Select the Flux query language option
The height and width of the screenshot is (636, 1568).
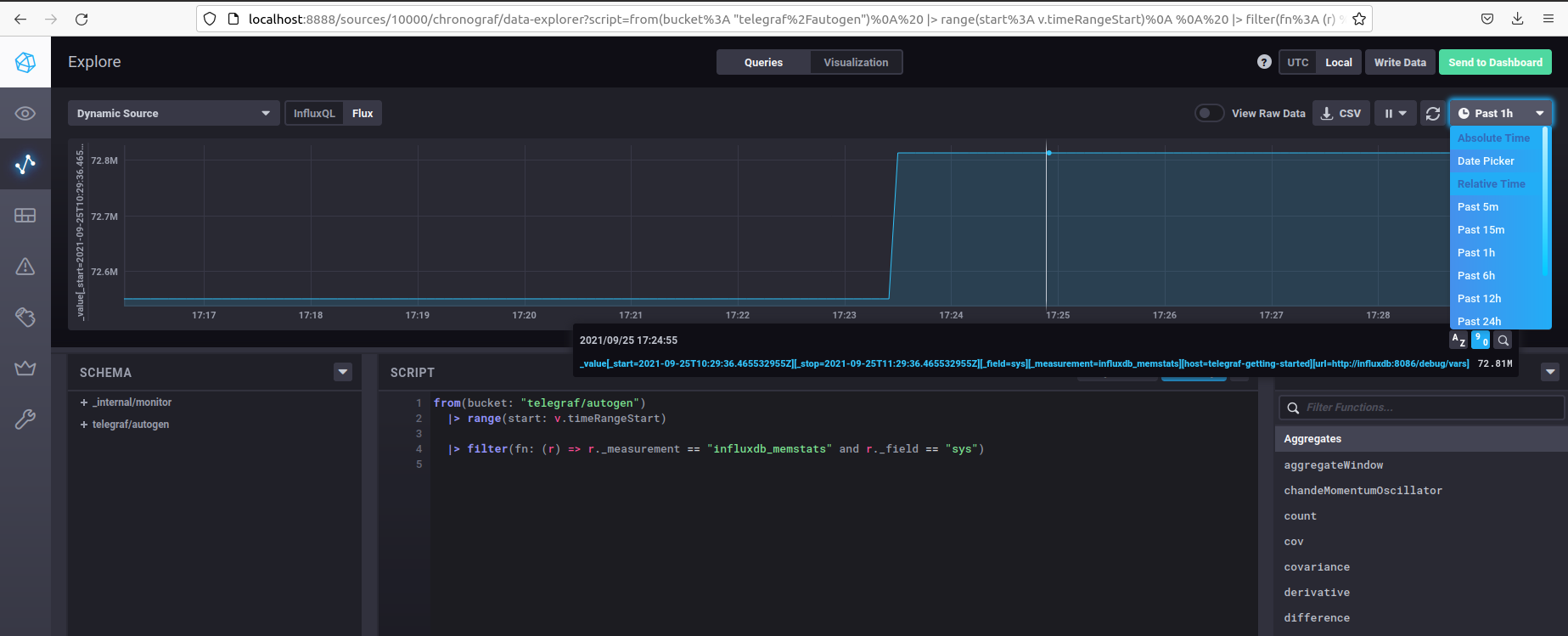click(x=362, y=113)
